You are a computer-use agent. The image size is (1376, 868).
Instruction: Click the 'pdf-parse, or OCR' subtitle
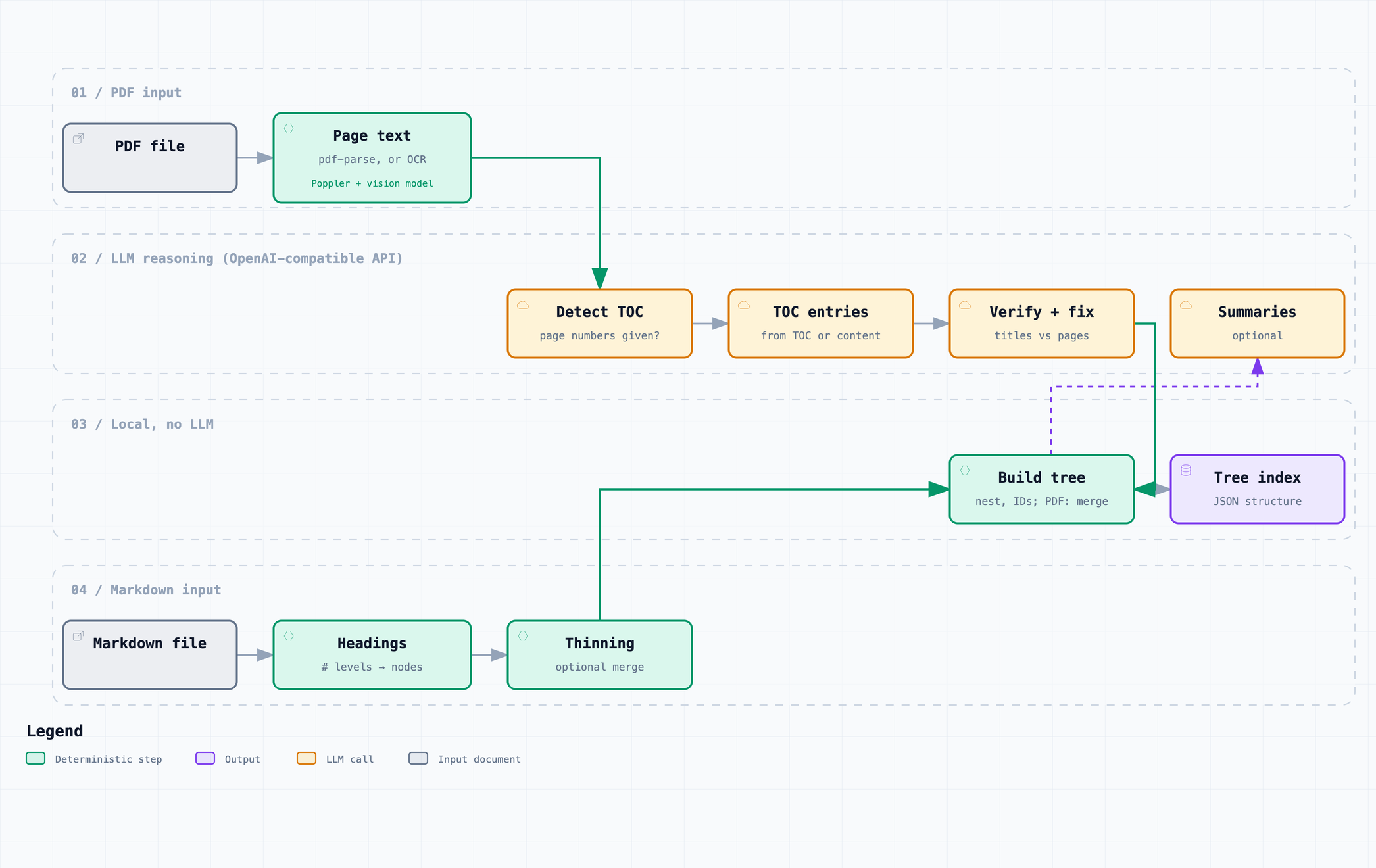pos(372,159)
